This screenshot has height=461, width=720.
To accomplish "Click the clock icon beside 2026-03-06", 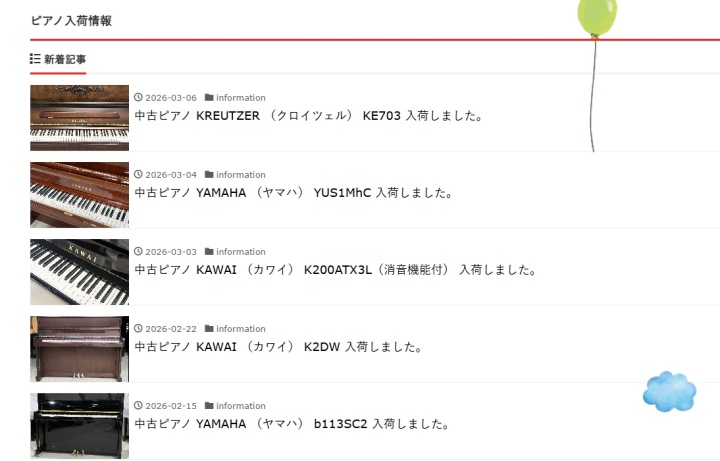I will 138,98.
